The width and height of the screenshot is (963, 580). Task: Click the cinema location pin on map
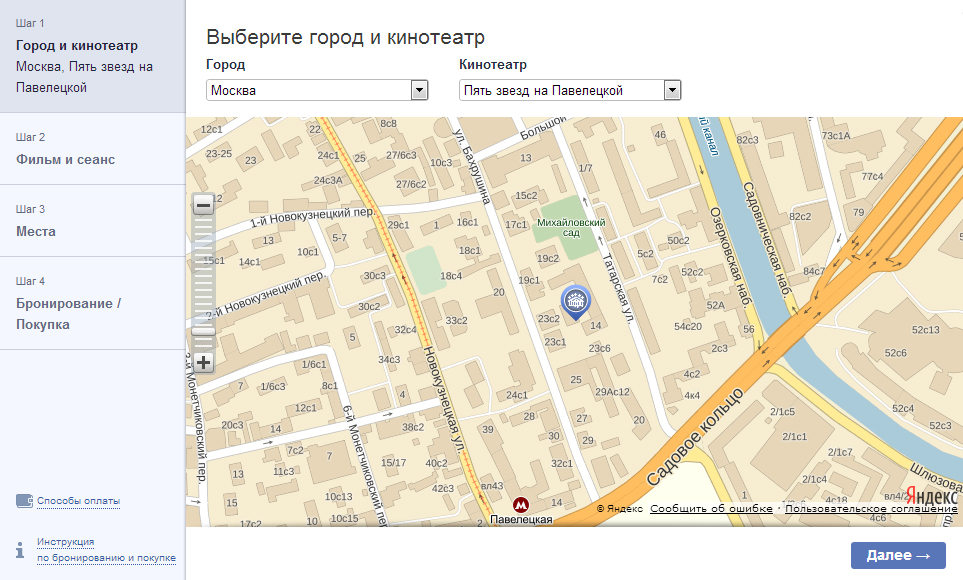click(x=575, y=303)
